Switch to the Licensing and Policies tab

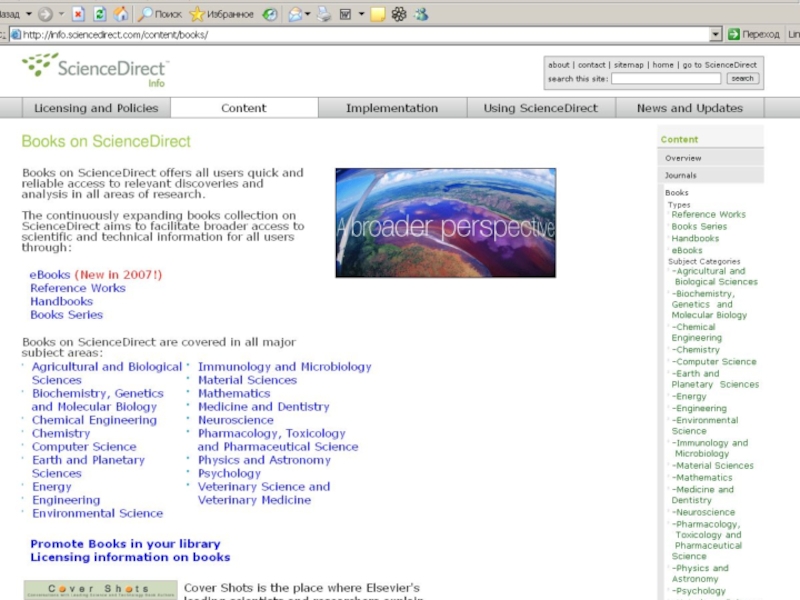(x=96, y=108)
